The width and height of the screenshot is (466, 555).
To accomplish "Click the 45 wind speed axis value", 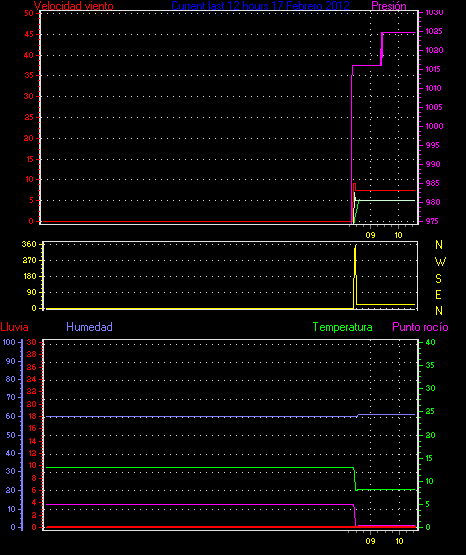I will (29, 34).
